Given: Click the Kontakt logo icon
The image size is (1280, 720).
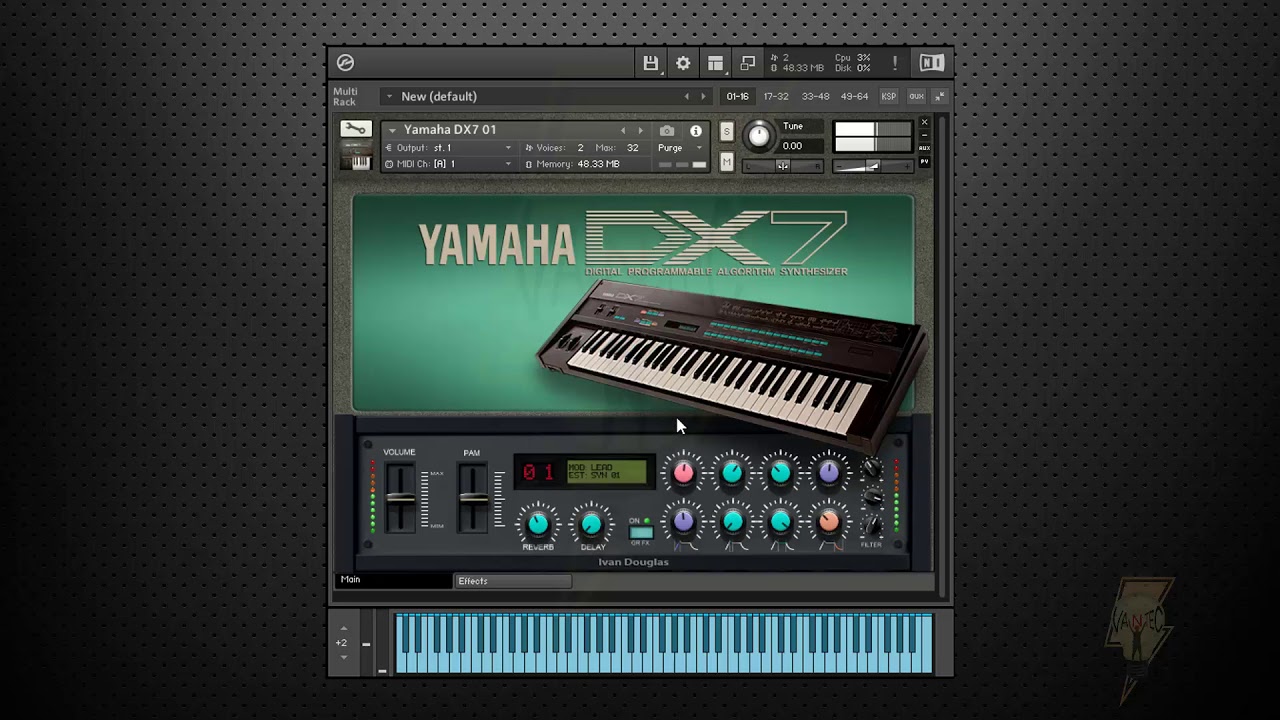Looking at the screenshot, I should tap(346, 63).
